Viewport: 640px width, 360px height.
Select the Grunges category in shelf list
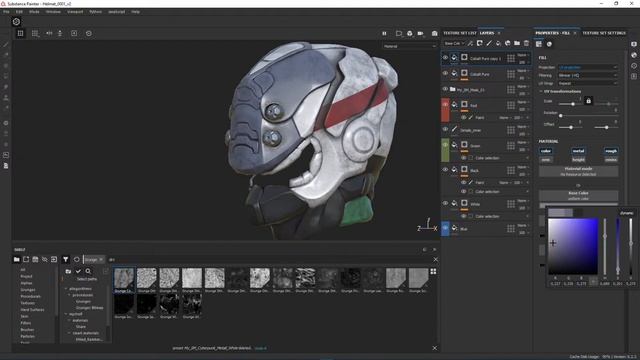click(x=28, y=290)
